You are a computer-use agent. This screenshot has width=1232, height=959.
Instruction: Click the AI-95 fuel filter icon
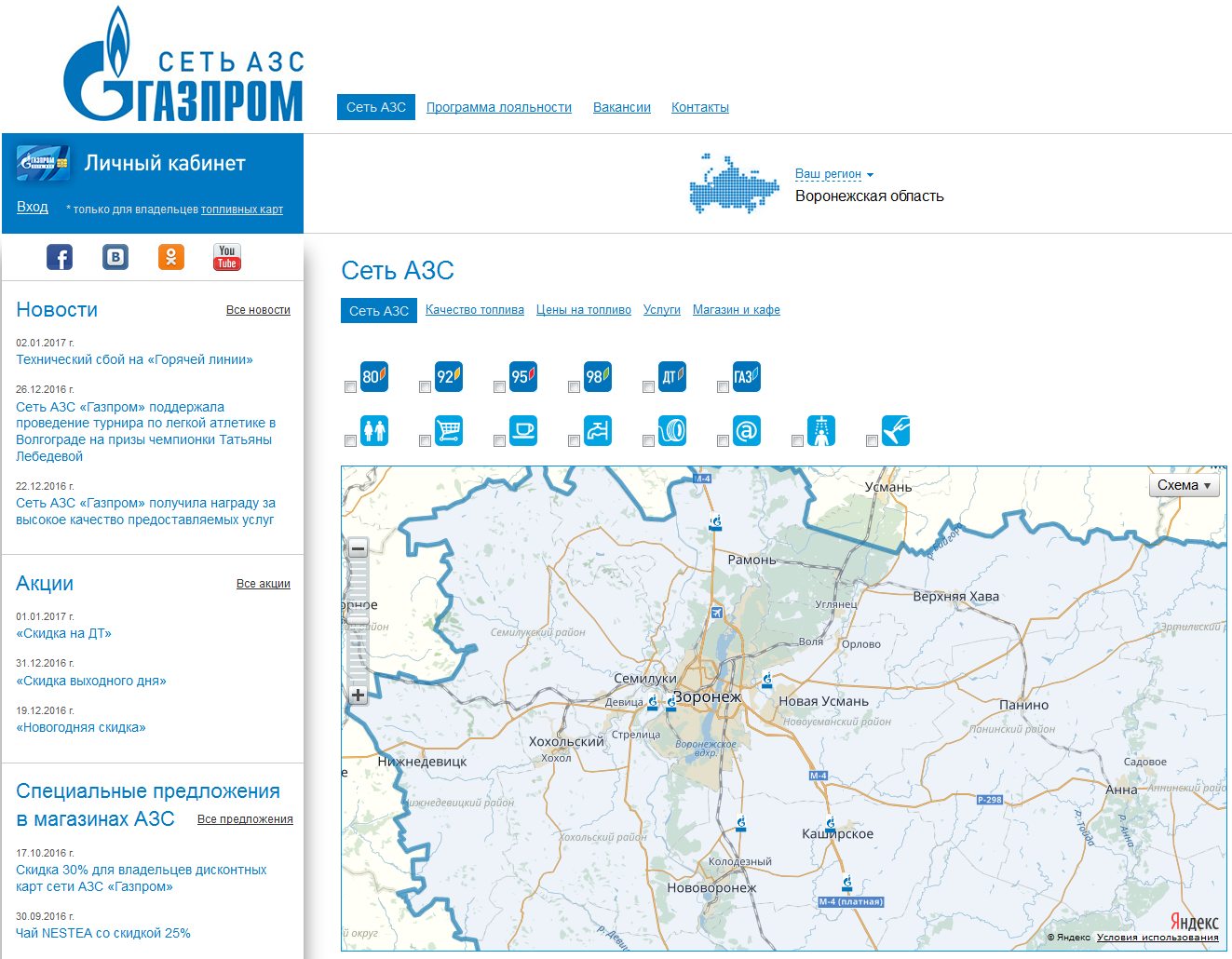[x=523, y=376]
